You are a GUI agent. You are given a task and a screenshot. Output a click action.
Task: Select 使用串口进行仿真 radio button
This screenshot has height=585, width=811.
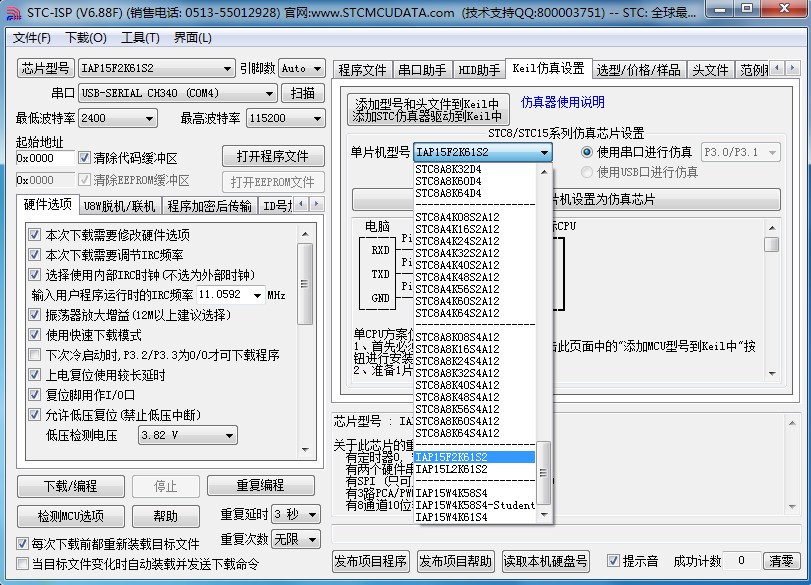pos(587,152)
